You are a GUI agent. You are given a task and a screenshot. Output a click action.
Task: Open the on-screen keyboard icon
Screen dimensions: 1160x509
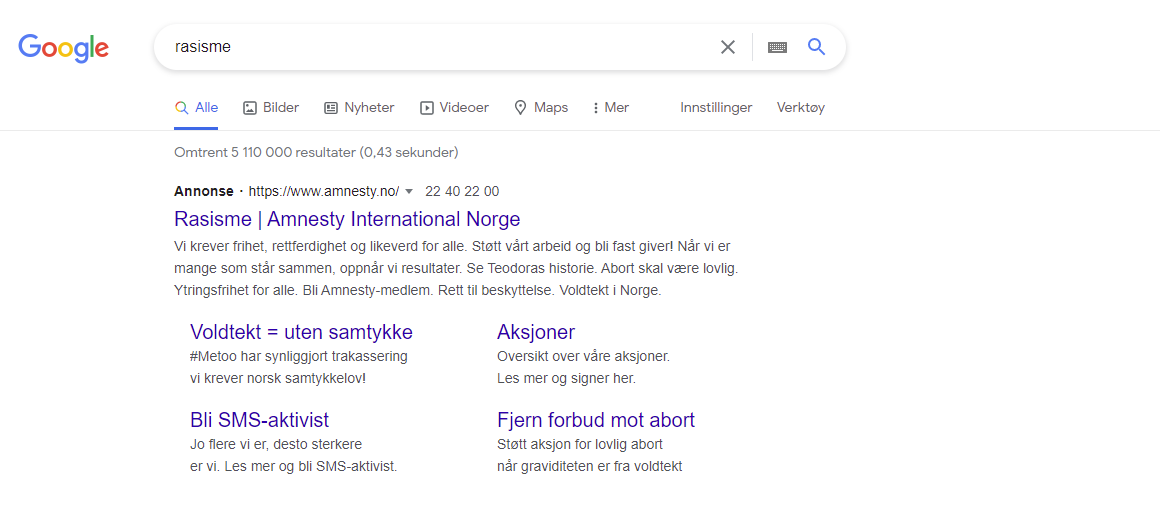pyautogui.click(x=777, y=47)
